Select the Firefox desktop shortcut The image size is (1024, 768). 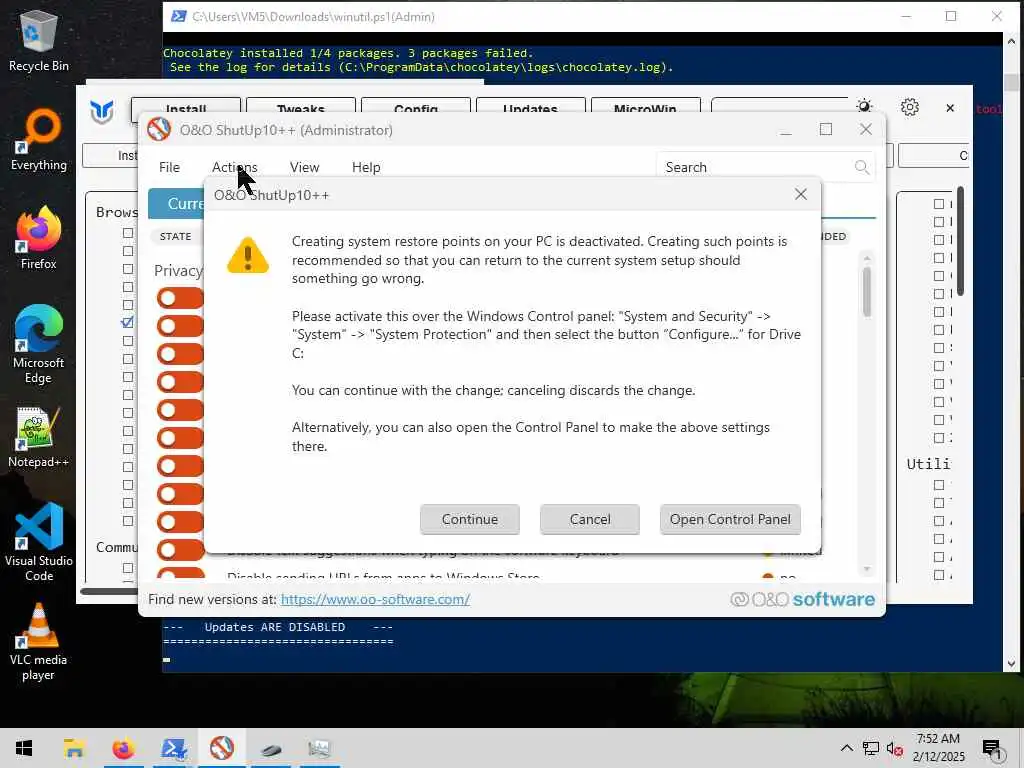pos(39,238)
